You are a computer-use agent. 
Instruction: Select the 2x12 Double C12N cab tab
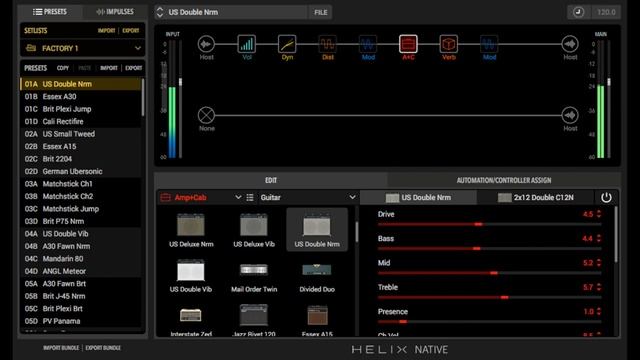point(536,198)
